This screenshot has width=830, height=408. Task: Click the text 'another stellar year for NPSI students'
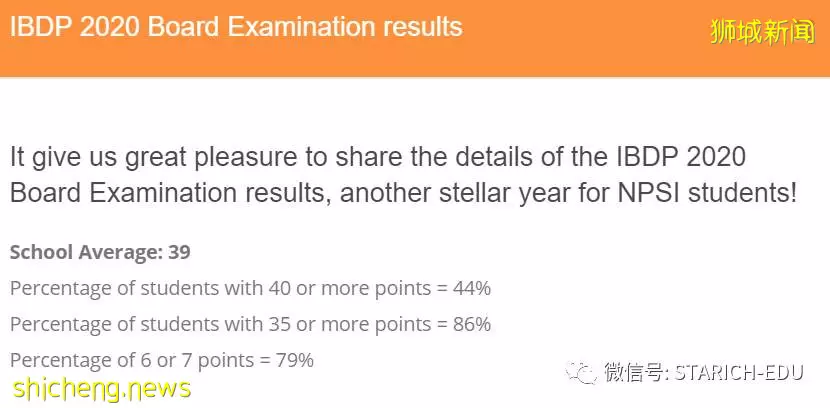(x=568, y=194)
